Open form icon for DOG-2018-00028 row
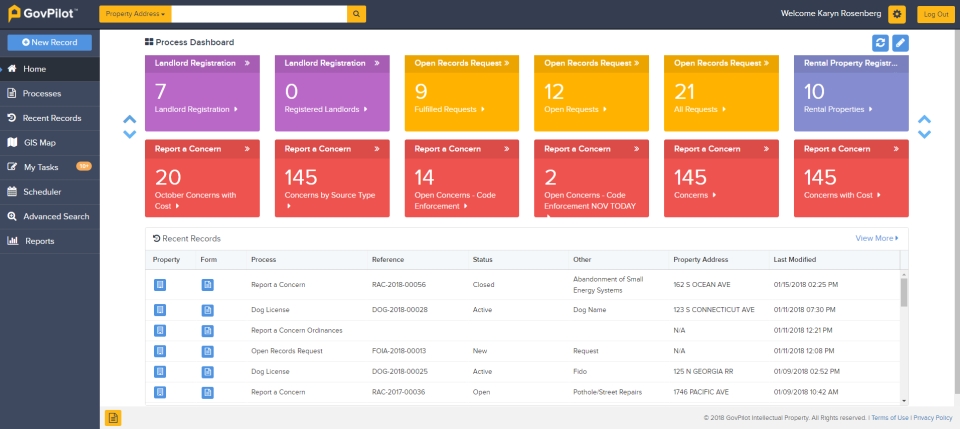Image resolution: width=960 pixels, height=429 pixels. (x=208, y=308)
